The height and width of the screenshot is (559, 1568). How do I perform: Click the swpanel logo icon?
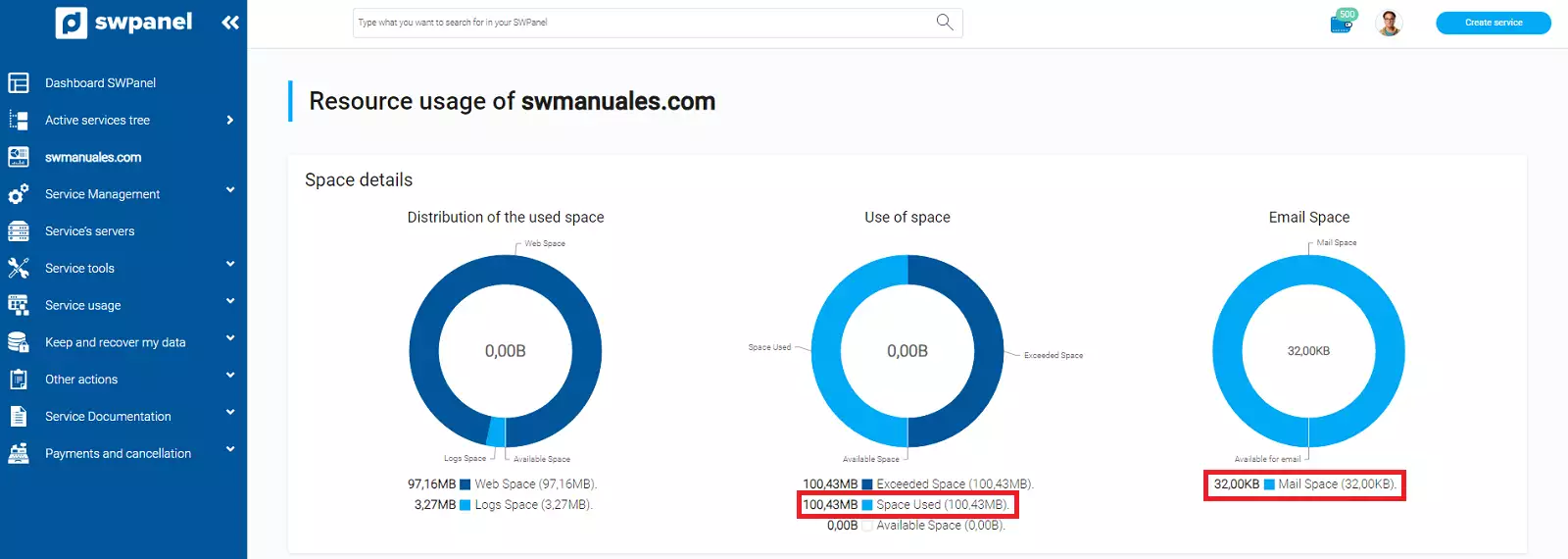(x=72, y=23)
